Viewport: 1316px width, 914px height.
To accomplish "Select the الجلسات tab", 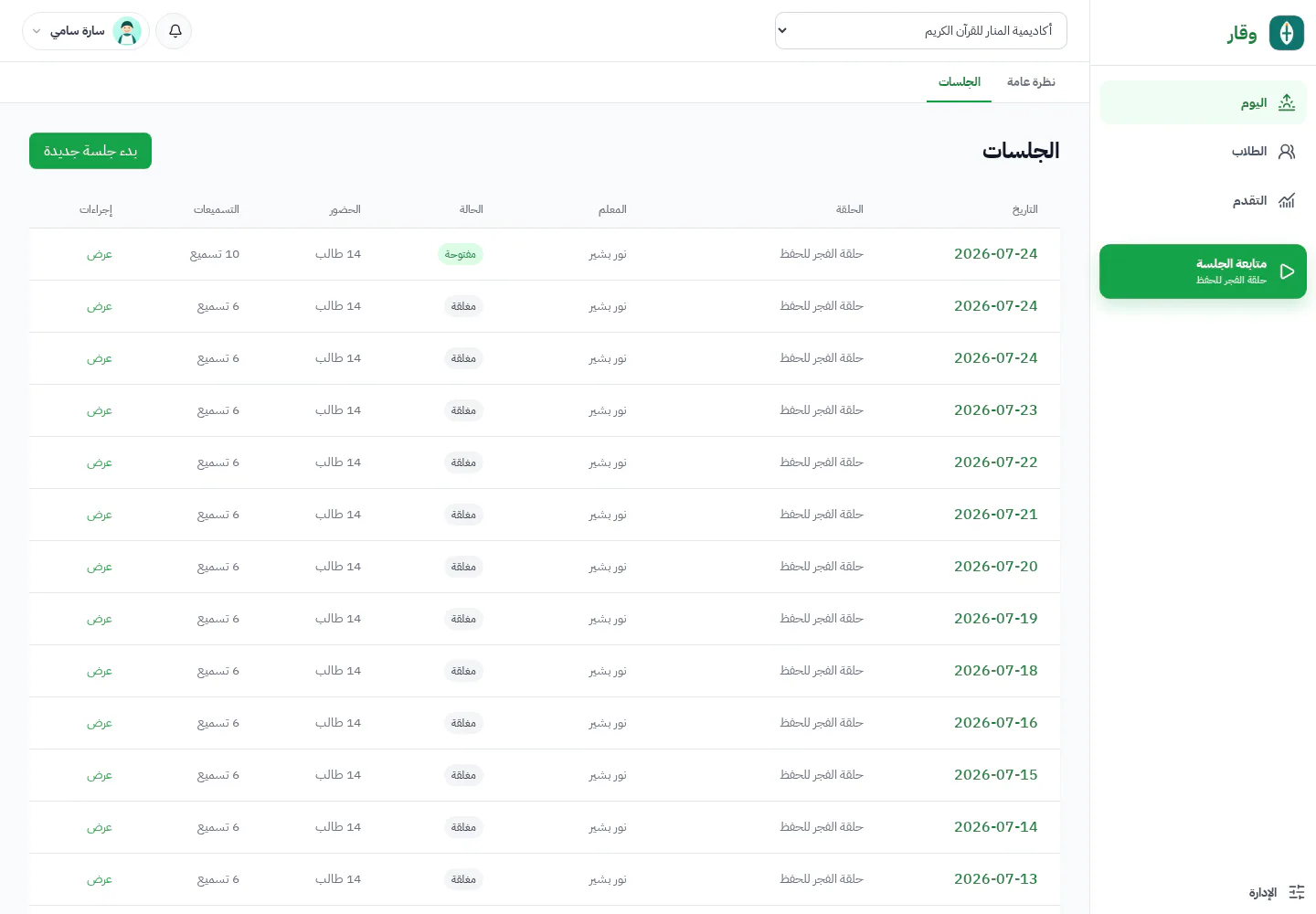I will click(x=959, y=82).
